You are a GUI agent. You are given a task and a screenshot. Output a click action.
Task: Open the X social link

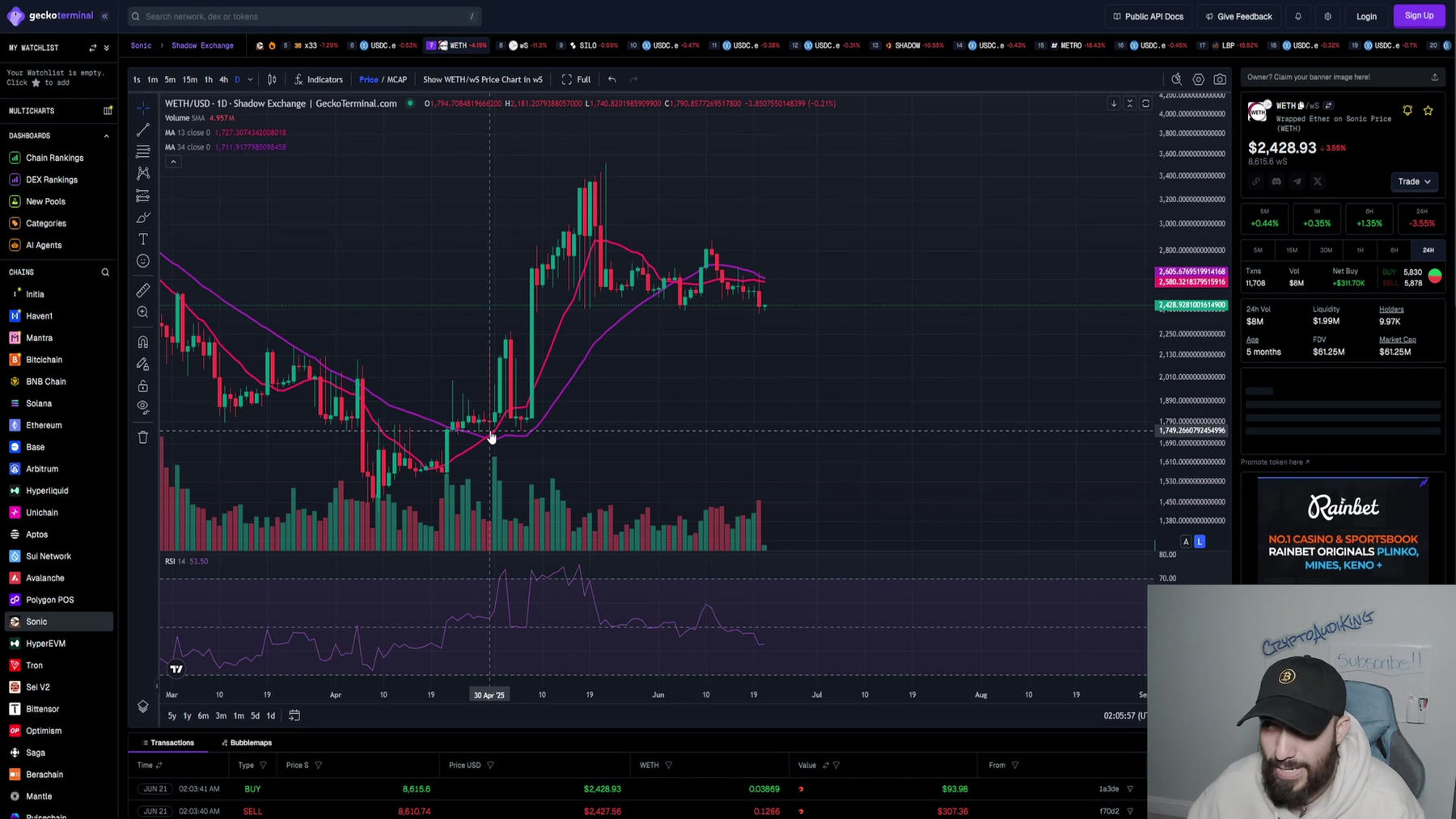(x=1317, y=182)
